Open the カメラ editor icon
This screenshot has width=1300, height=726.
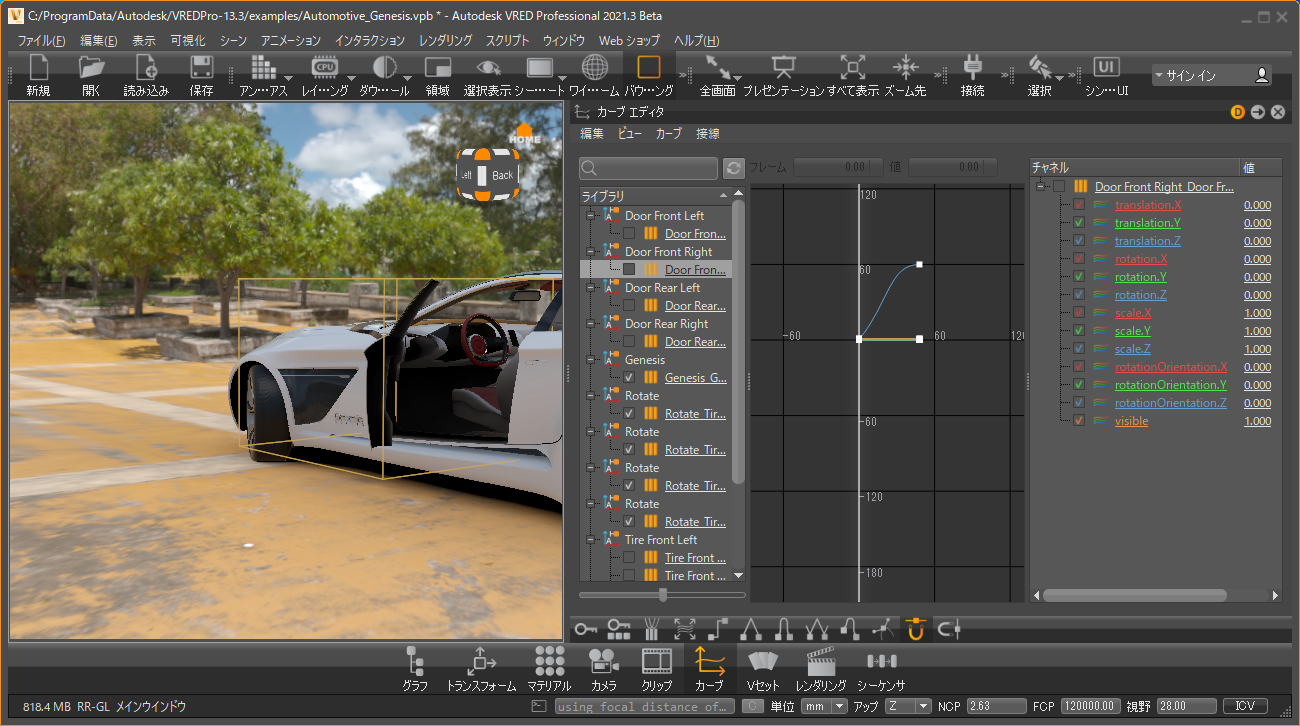coord(603,661)
